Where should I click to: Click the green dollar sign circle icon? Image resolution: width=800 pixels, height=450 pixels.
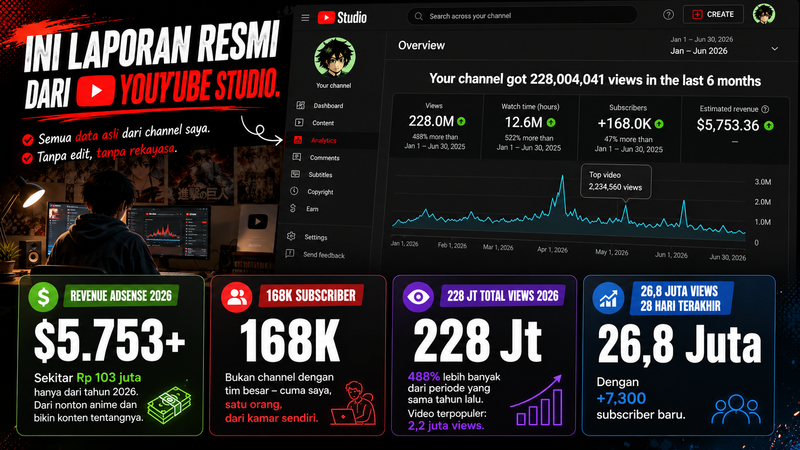pyautogui.click(x=43, y=296)
